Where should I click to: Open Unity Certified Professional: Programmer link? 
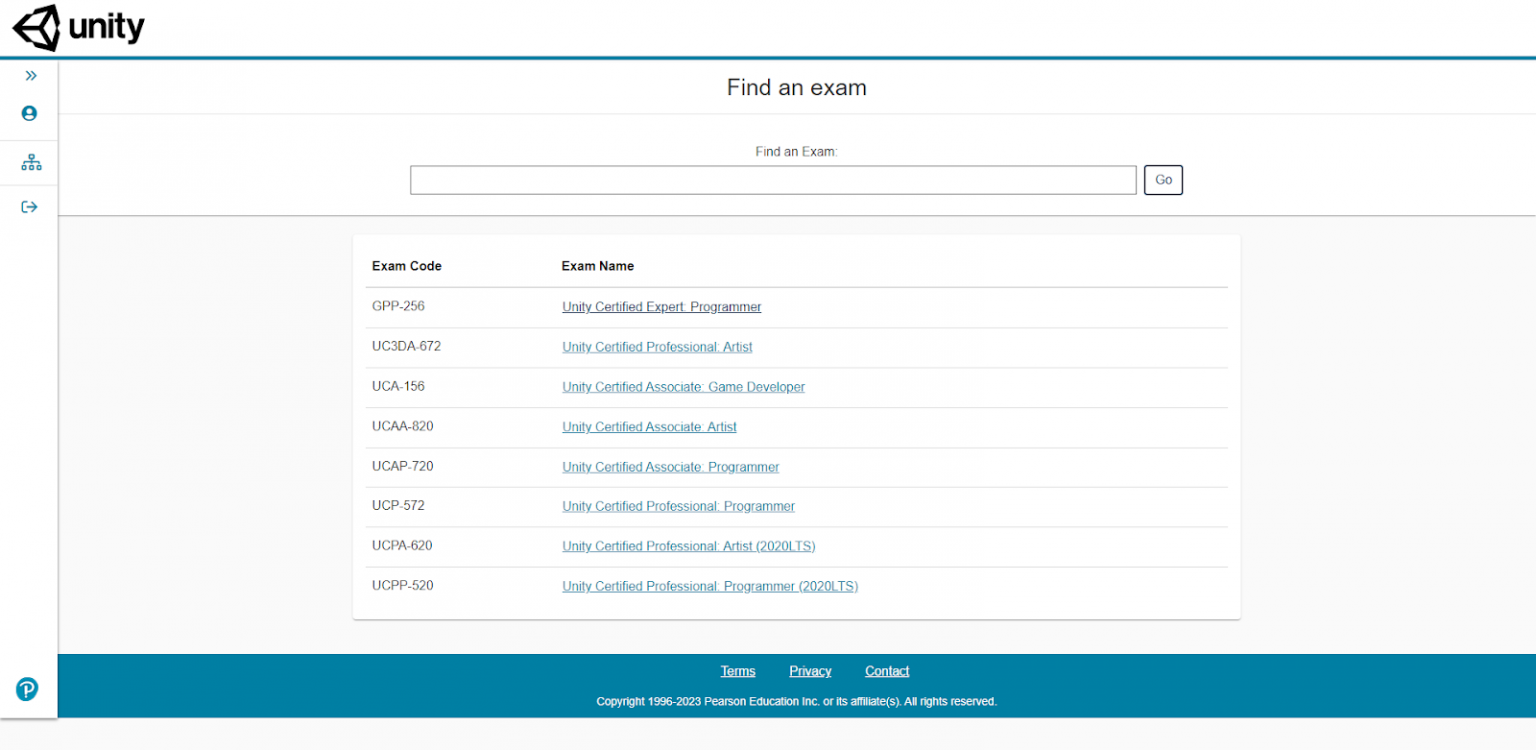[x=678, y=506]
